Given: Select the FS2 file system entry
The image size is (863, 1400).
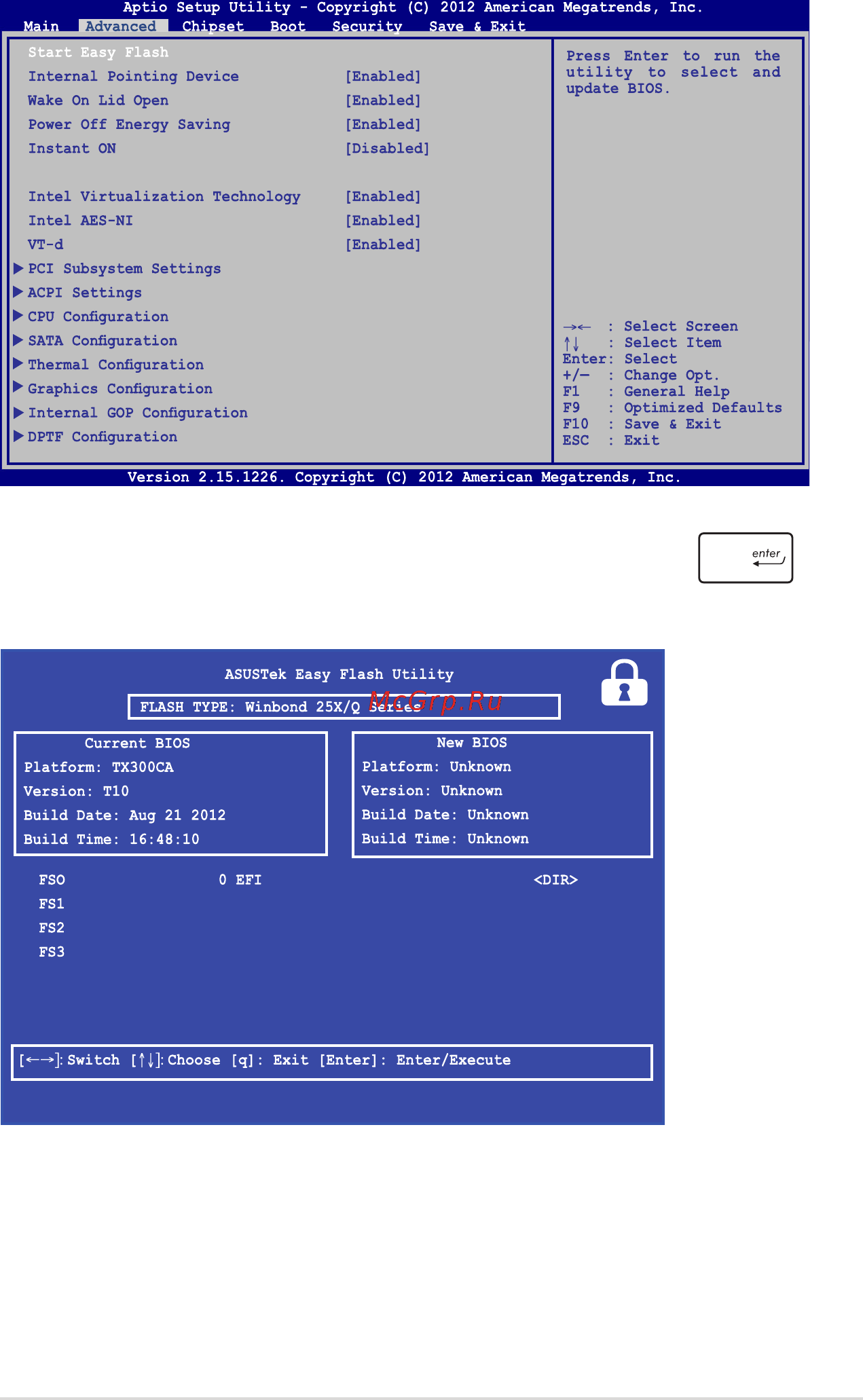Looking at the screenshot, I should tap(52, 928).
